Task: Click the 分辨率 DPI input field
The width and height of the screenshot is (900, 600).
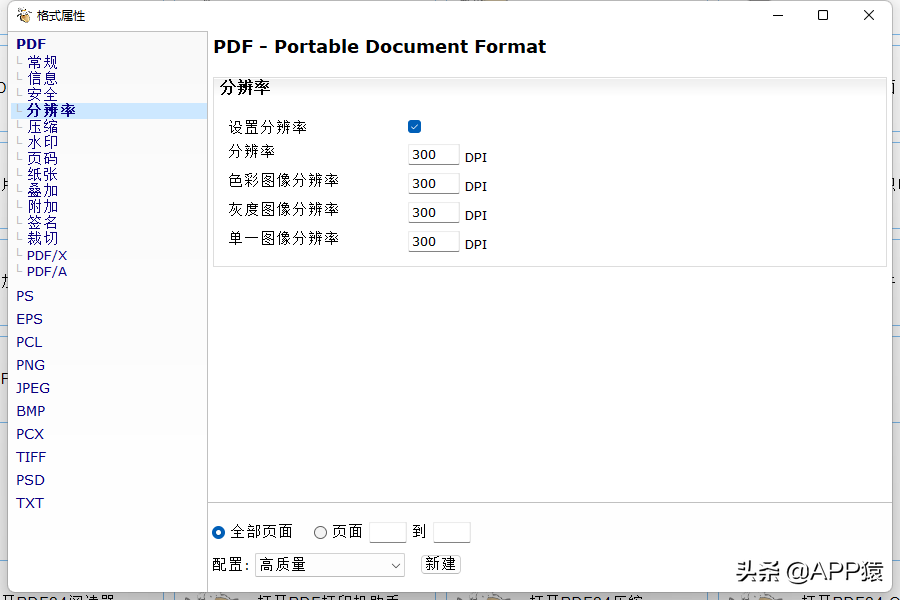Action: 433,155
